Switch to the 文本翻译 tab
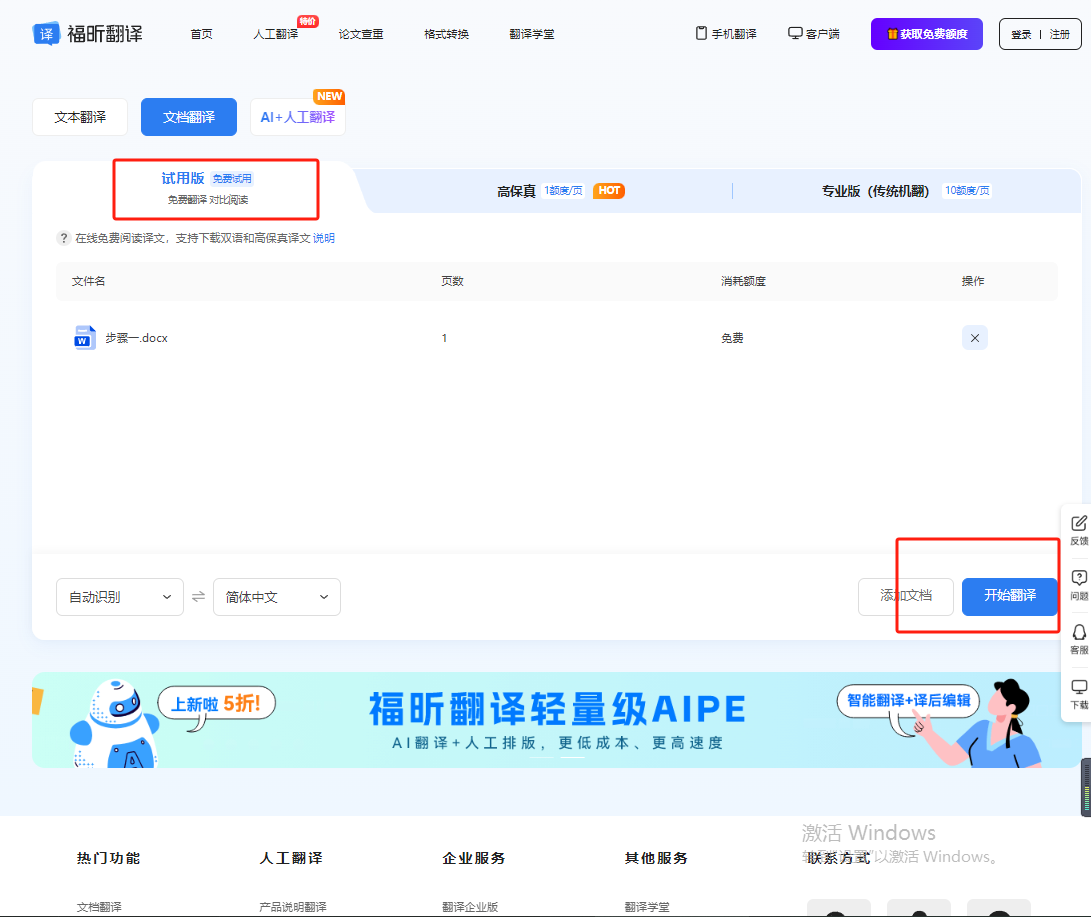Viewport: 1091px width, 917px height. (80, 117)
